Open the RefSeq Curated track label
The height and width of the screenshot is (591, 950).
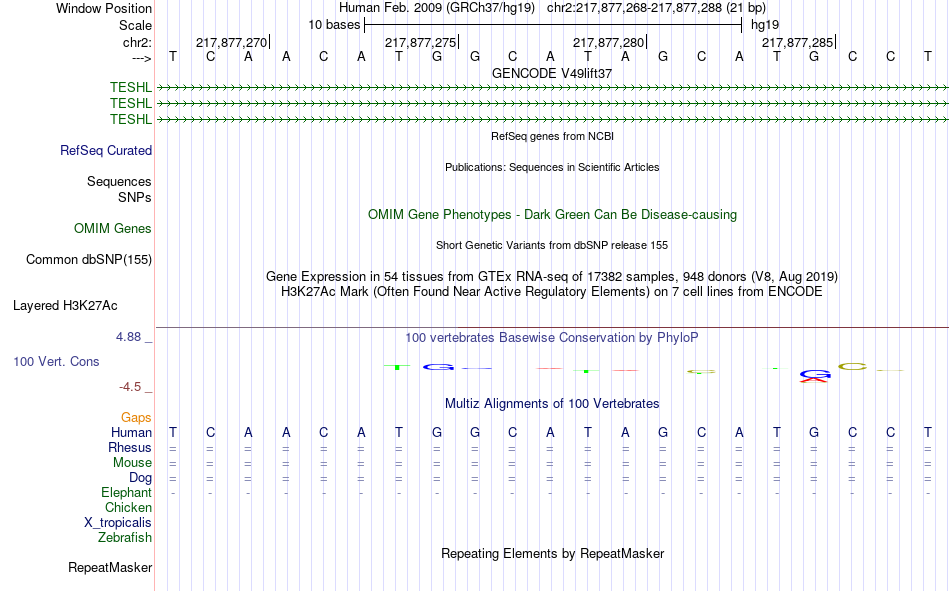tap(106, 150)
